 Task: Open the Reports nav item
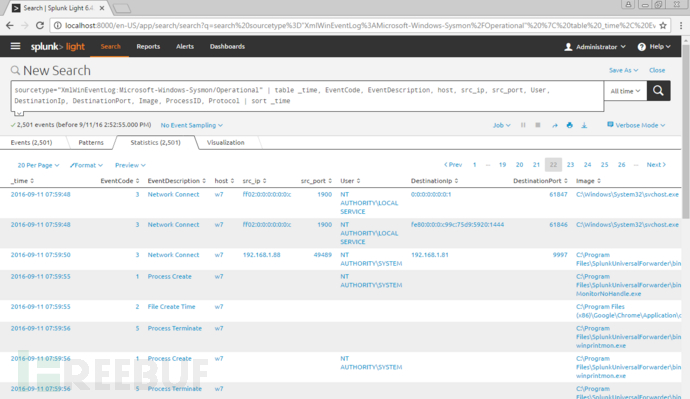point(148,47)
